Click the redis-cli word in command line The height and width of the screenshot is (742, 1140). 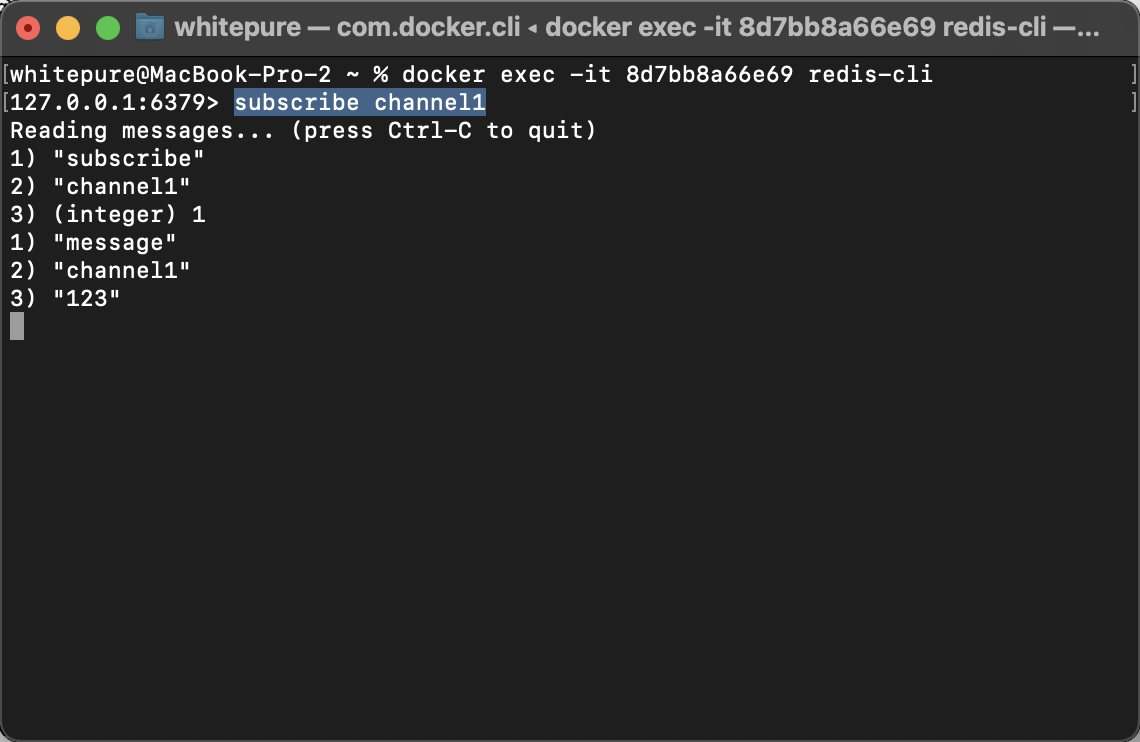pyautogui.click(x=870, y=74)
